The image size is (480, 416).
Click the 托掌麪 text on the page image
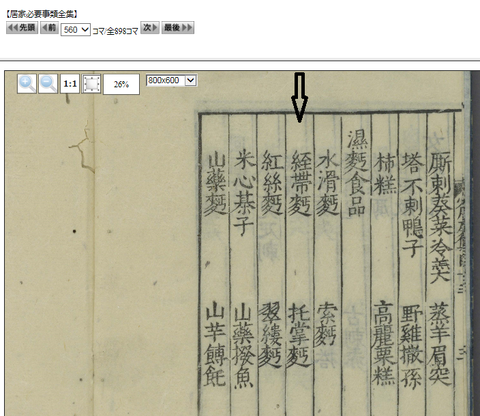(x=300, y=335)
